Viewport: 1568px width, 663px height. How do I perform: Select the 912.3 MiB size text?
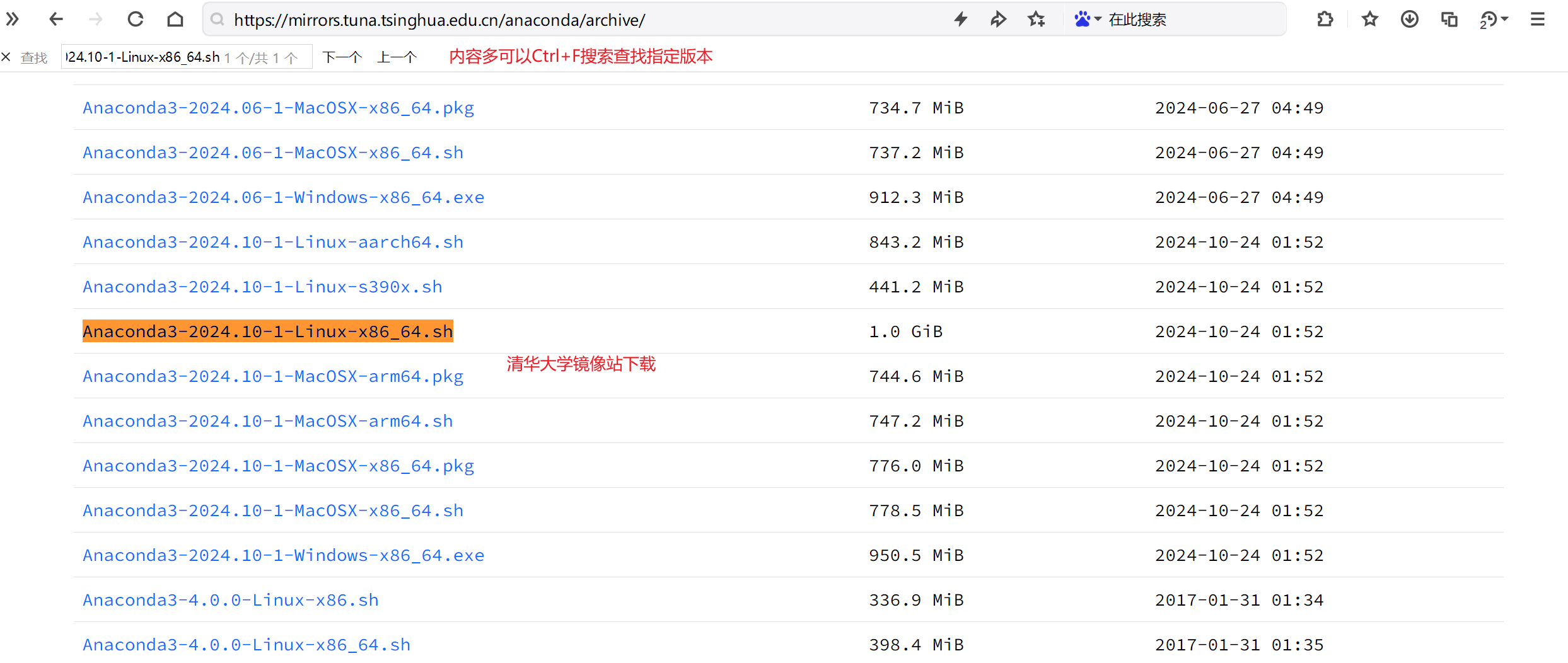click(x=916, y=197)
